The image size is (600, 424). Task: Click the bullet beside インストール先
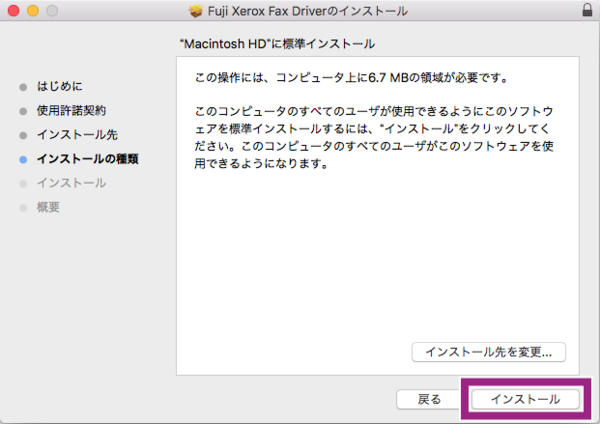[x=23, y=134]
